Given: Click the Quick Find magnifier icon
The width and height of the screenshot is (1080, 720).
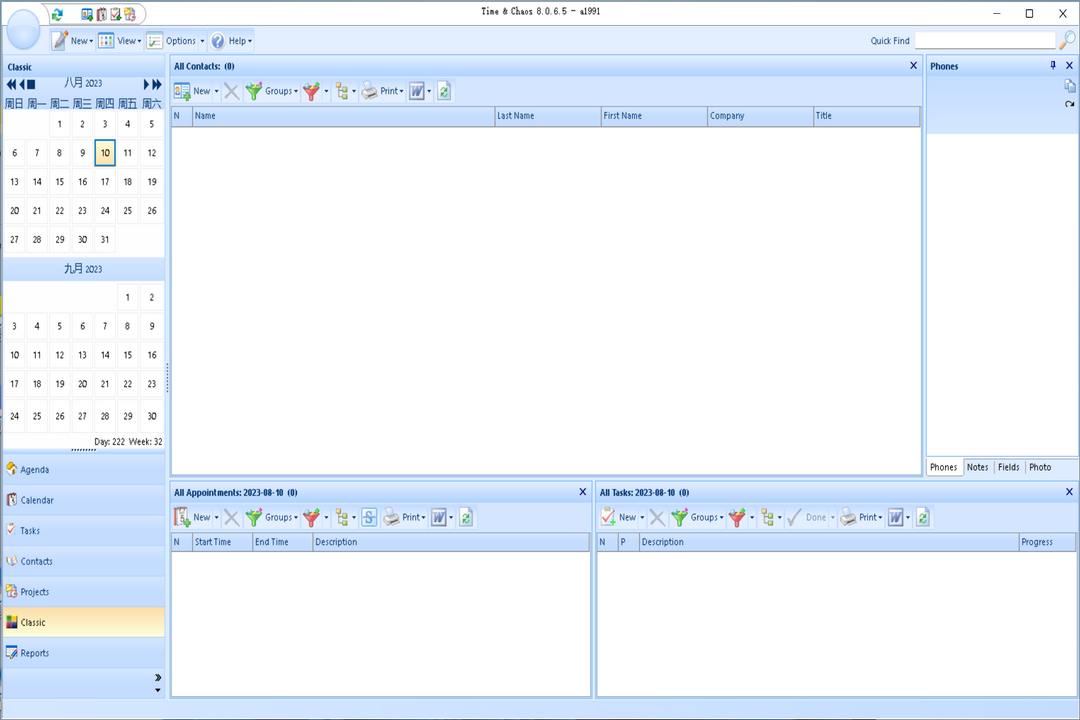Looking at the screenshot, I should point(1067,40).
